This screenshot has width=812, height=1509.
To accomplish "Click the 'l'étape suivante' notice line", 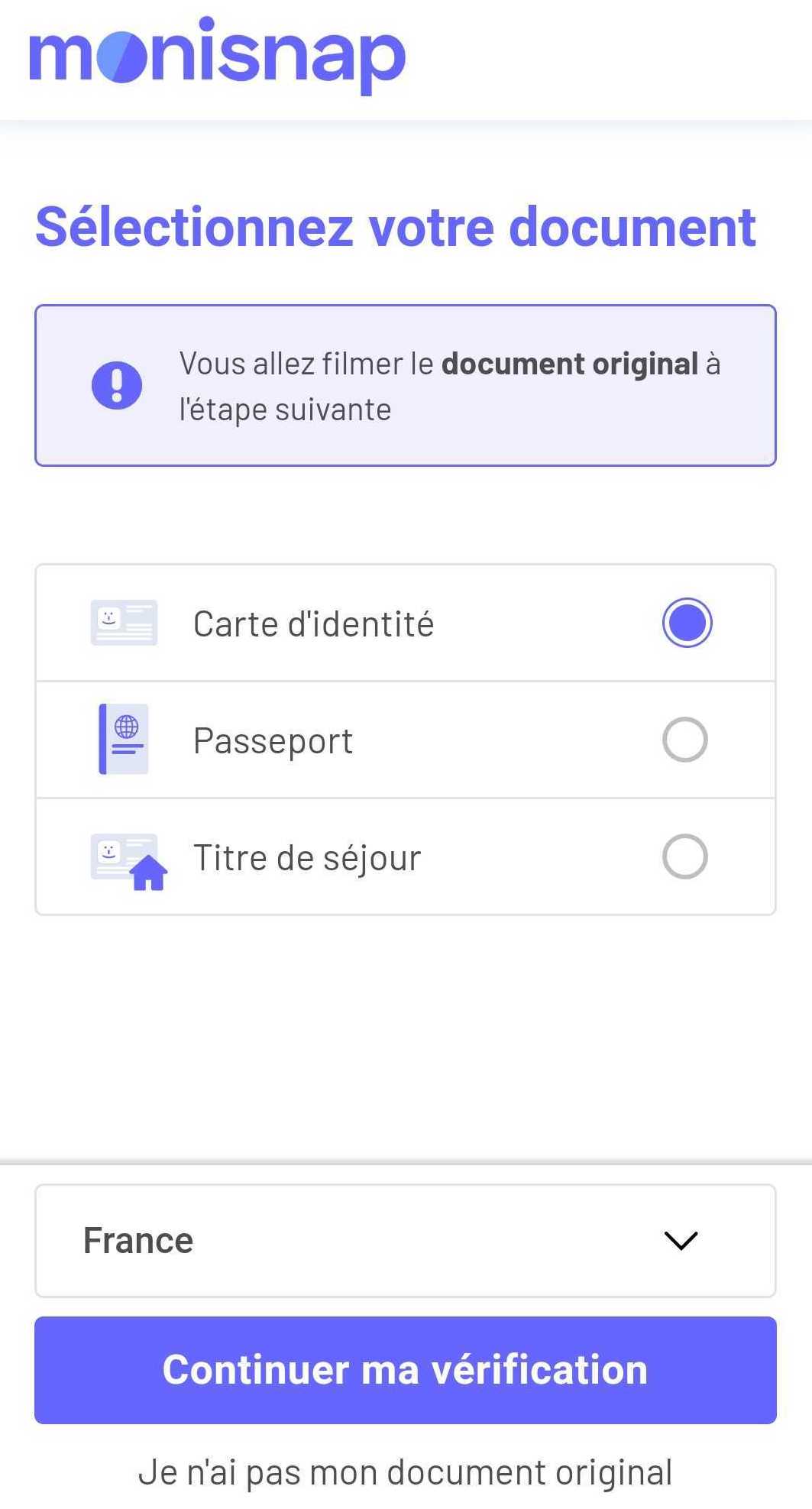I will click(x=285, y=410).
